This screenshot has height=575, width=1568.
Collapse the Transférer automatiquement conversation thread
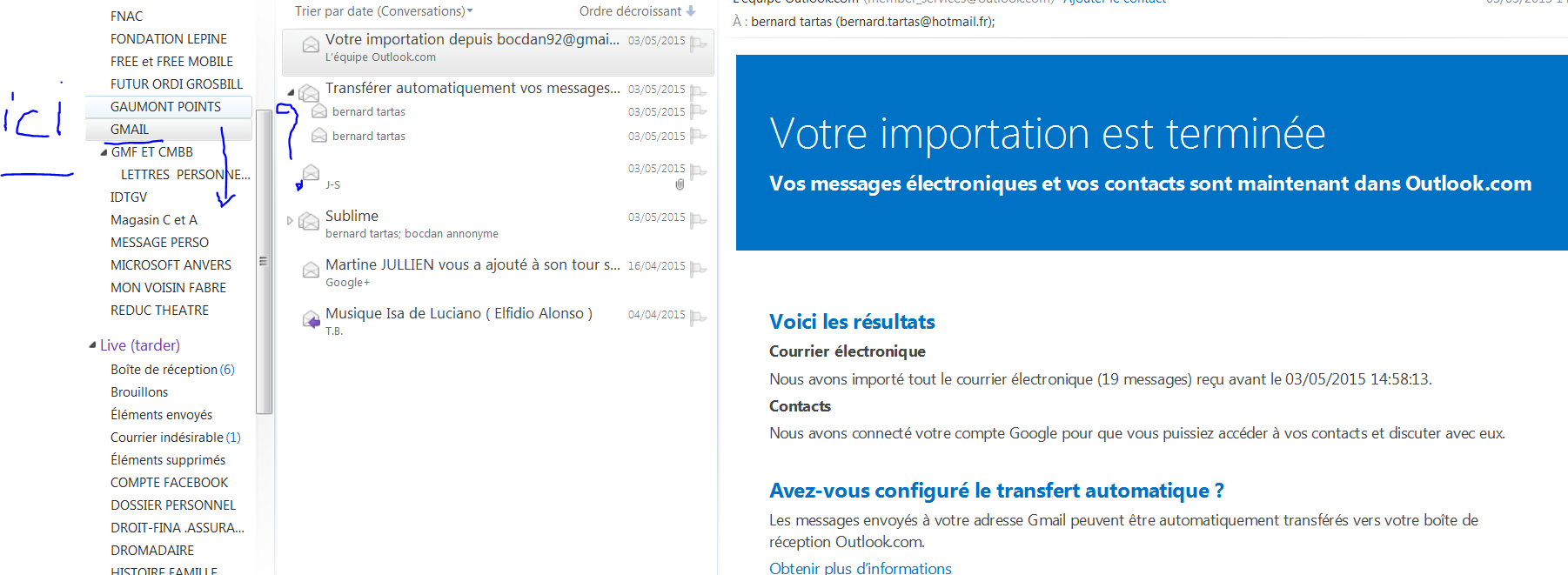pos(291,92)
